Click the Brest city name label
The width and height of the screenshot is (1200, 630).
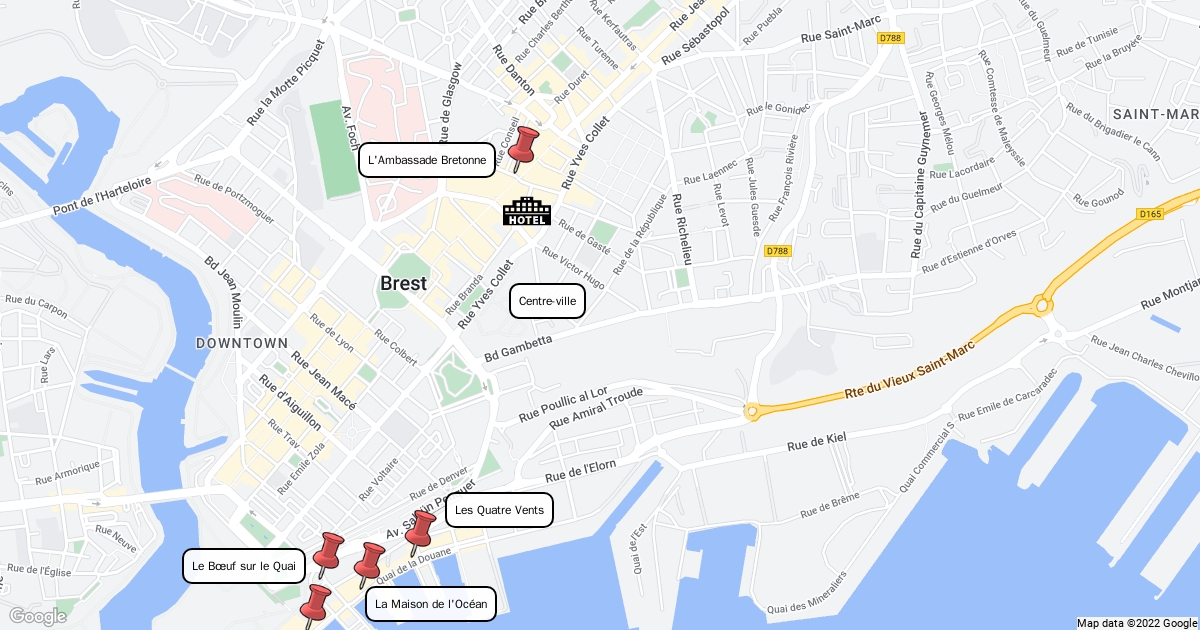tap(403, 283)
